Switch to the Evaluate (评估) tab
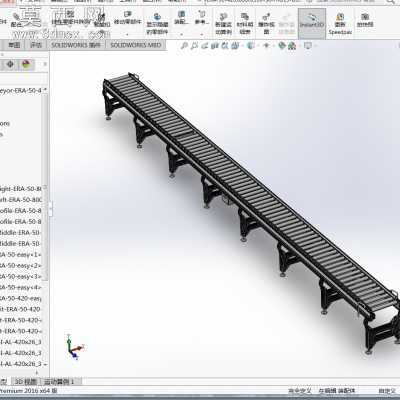 tap(36, 45)
